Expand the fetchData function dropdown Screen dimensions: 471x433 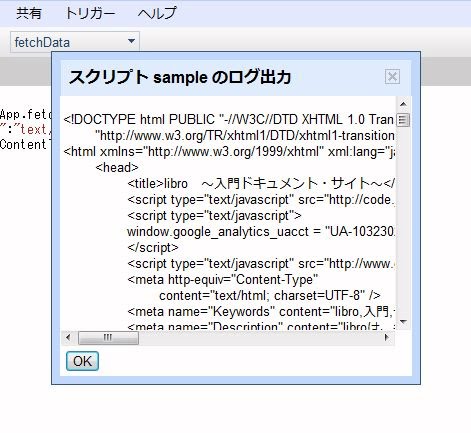[x=75, y=42]
